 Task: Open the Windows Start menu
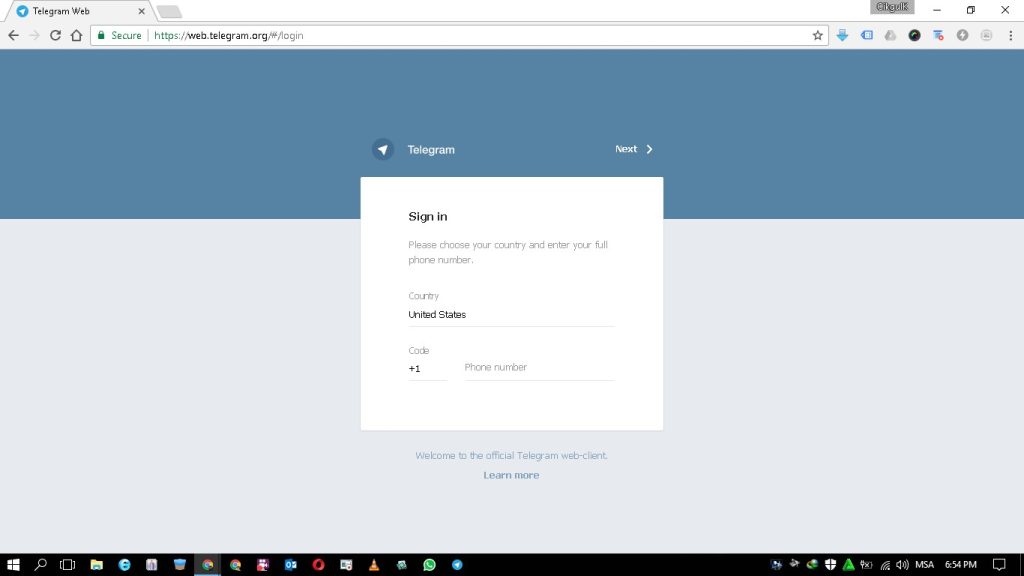[12, 565]
